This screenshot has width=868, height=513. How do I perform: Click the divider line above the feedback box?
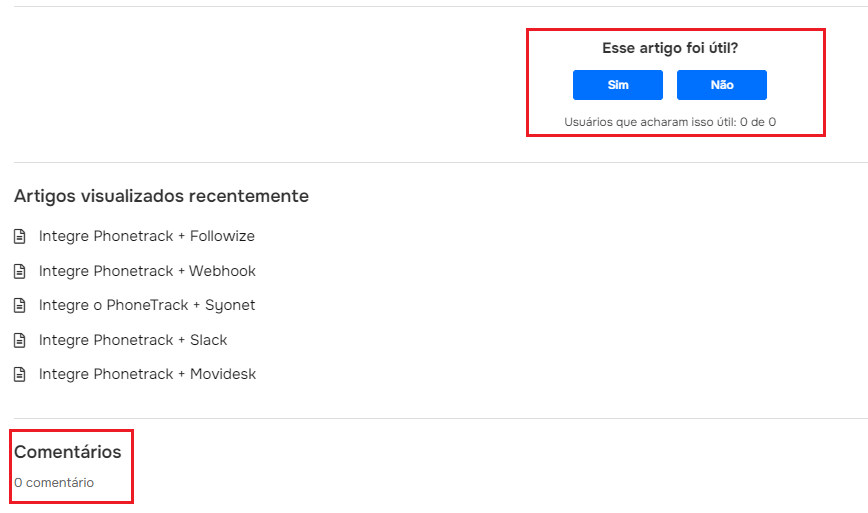pos(441,7)
